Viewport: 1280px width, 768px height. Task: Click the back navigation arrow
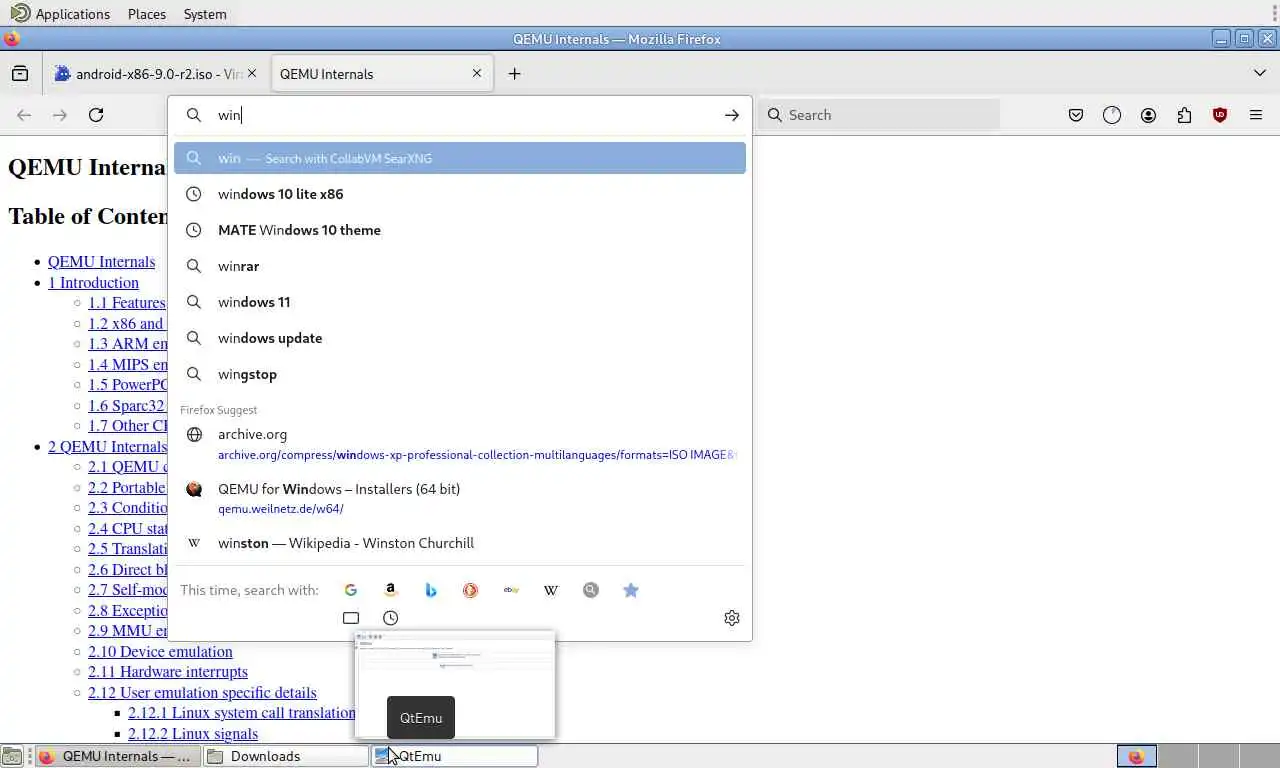24,115
